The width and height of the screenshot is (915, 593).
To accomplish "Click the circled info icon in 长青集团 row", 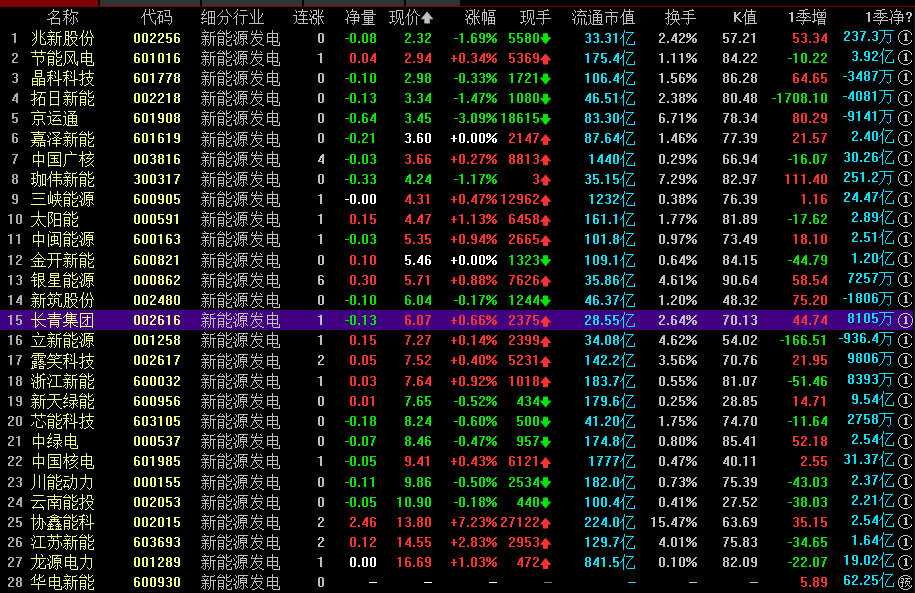I will click(905, 320).
